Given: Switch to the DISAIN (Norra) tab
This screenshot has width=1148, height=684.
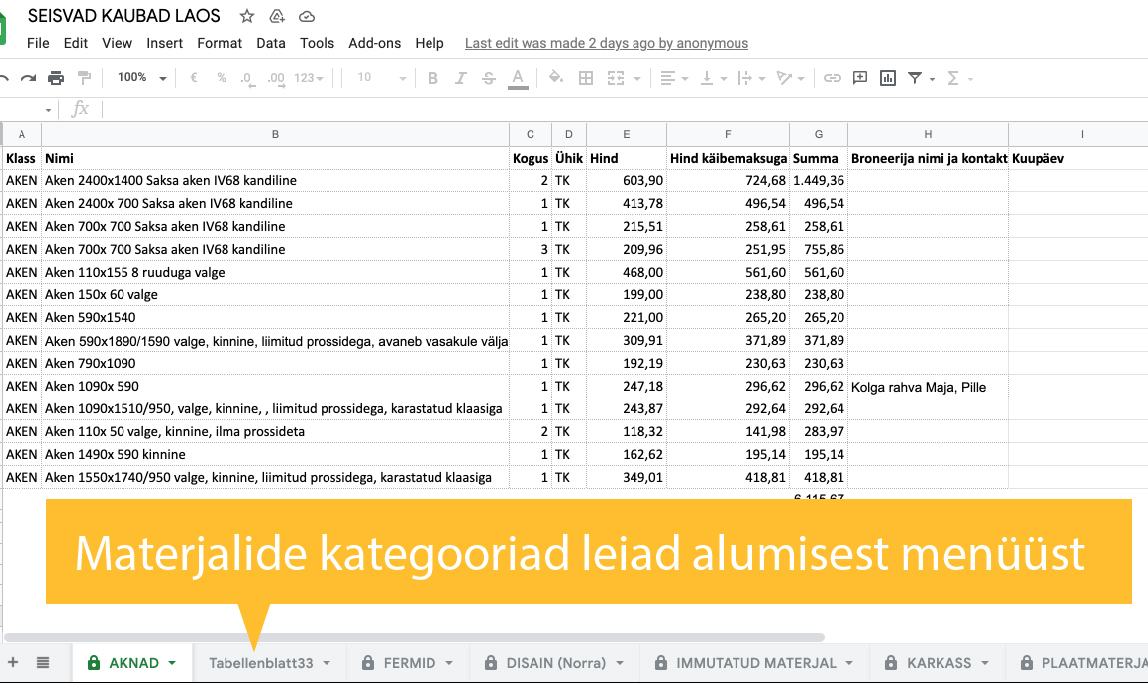Looking at the screenshot, I should click(556, 663).
